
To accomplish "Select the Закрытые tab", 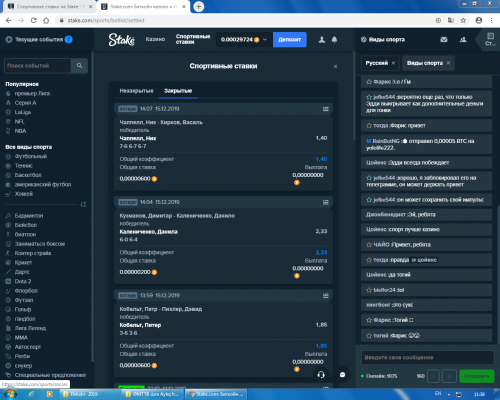I will point(178,91).
